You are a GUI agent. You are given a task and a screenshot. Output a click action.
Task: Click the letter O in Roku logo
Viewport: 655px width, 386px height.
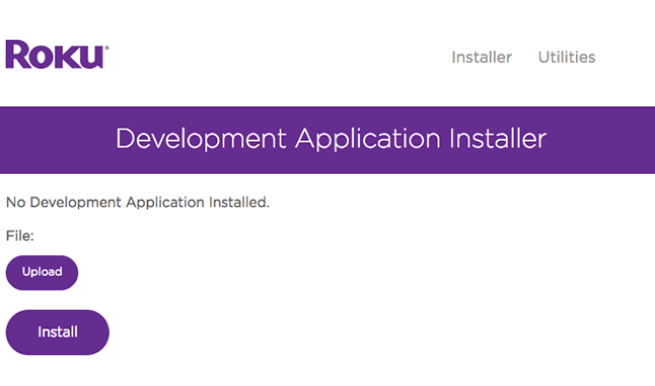tap(41, 57)
